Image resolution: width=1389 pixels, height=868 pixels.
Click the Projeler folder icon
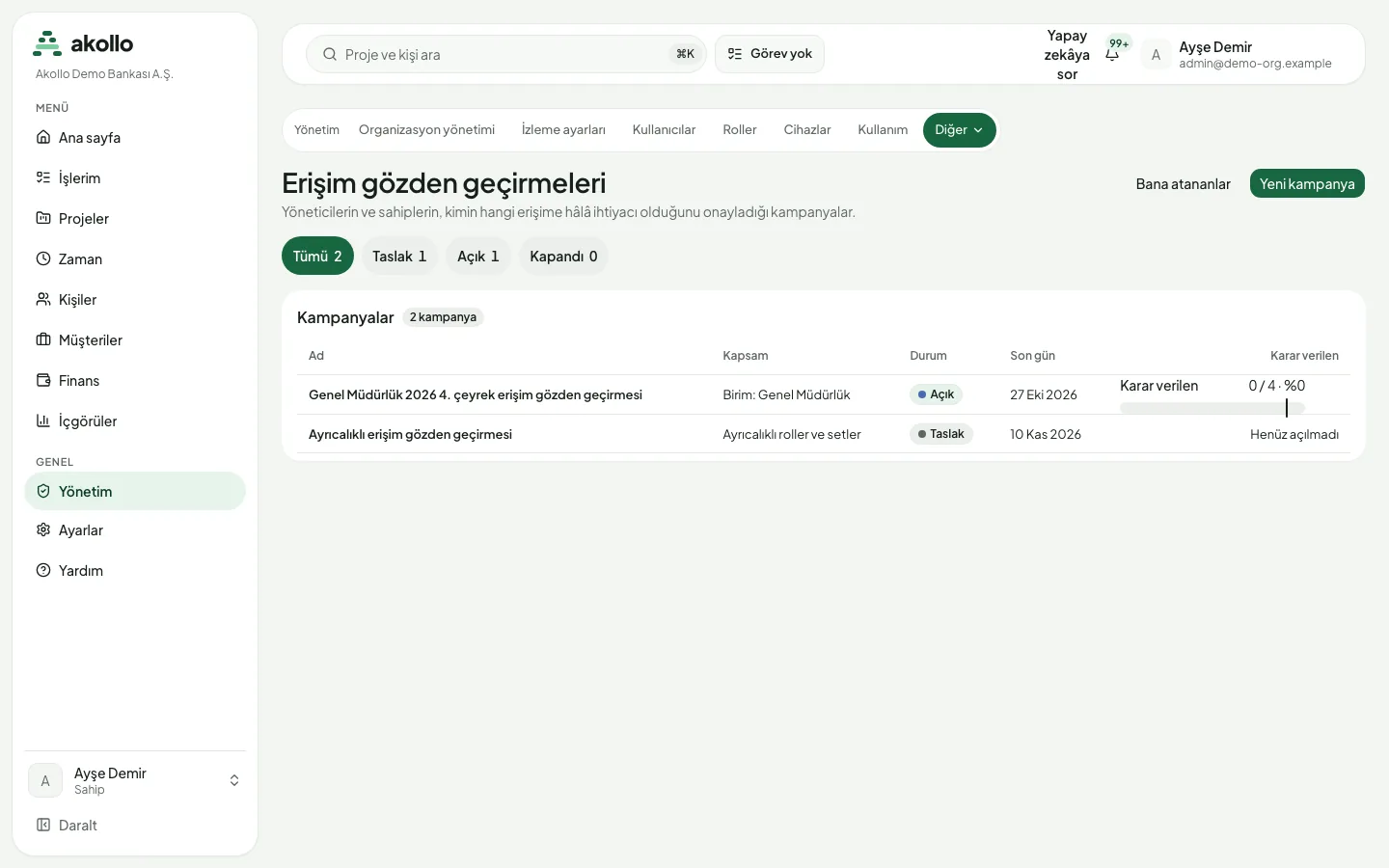pyautogui.click(x=43, y=218)
